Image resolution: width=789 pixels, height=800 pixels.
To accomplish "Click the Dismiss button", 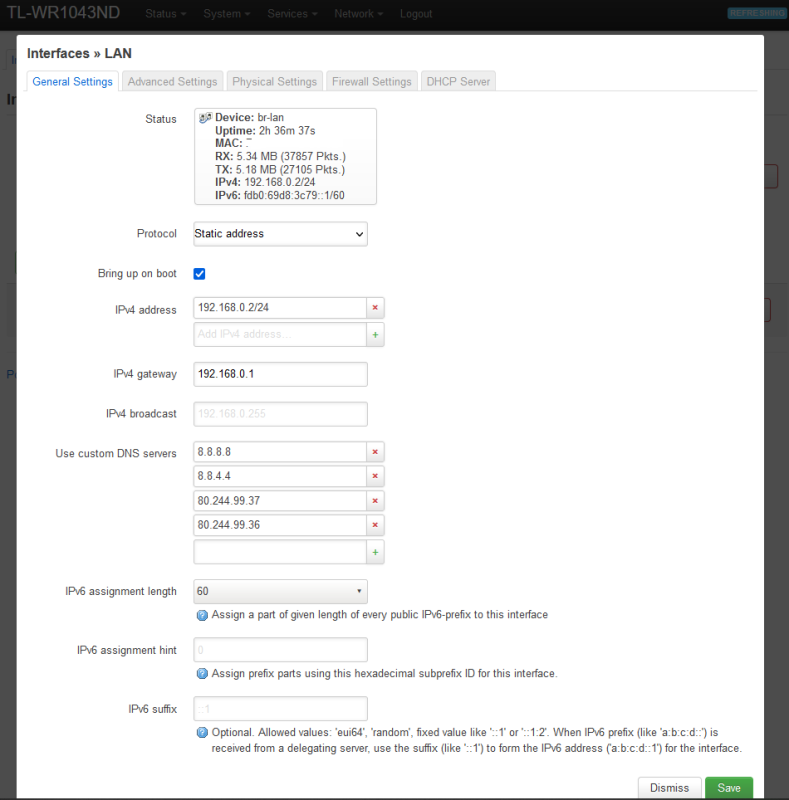I will (670, 788).
